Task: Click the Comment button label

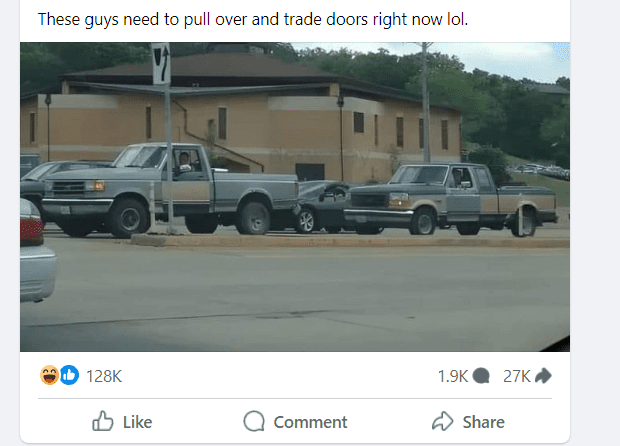Action: [310, 422]
